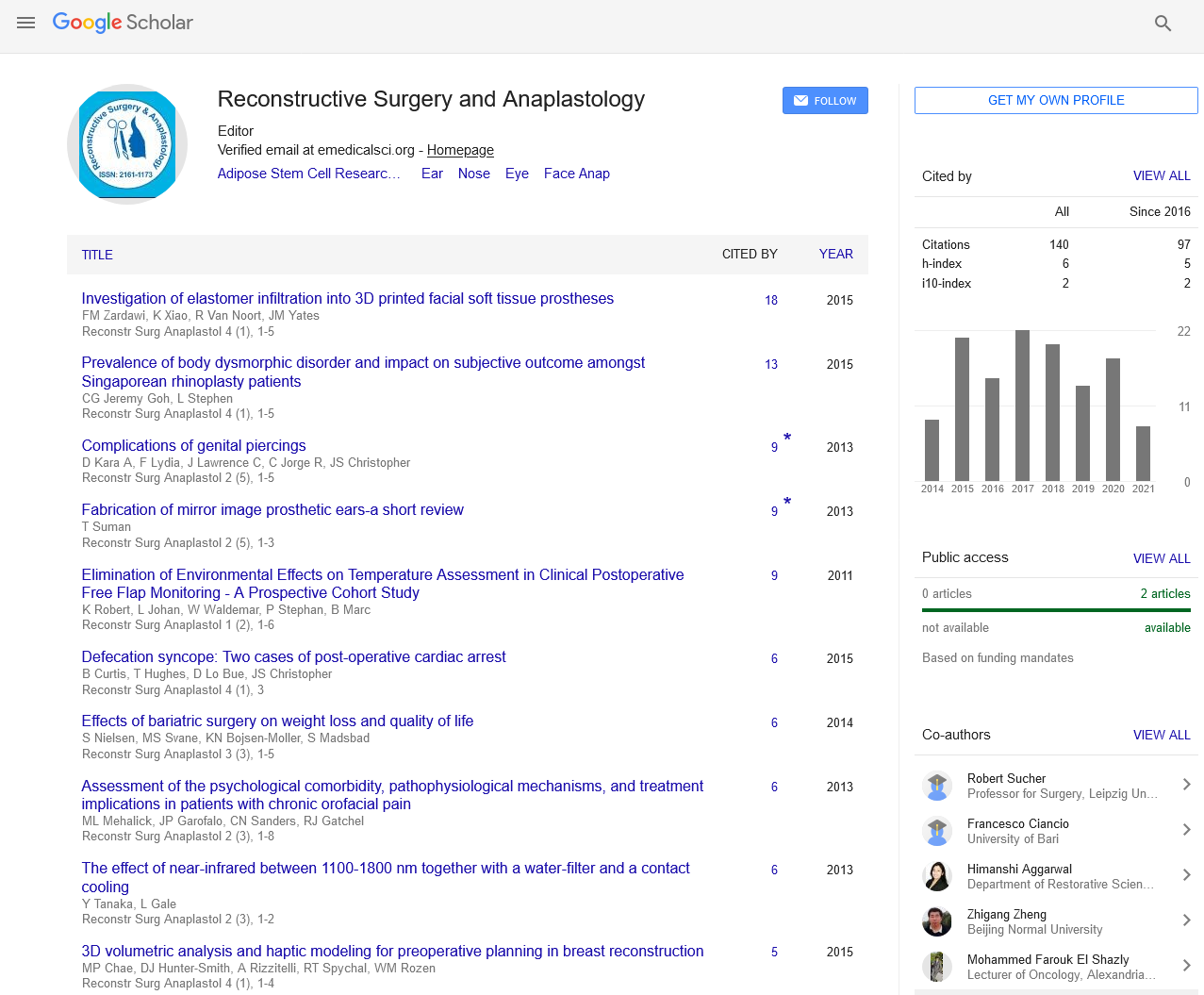Open the Homepage link
Viewport: 1204px width, 995px height.
460,150
